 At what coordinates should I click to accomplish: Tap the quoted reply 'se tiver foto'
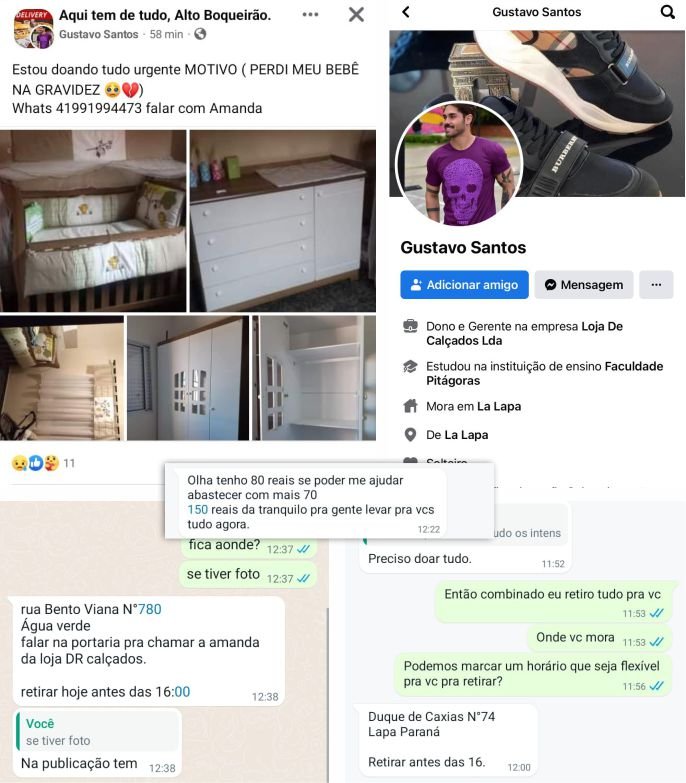[x=97, y=732]
